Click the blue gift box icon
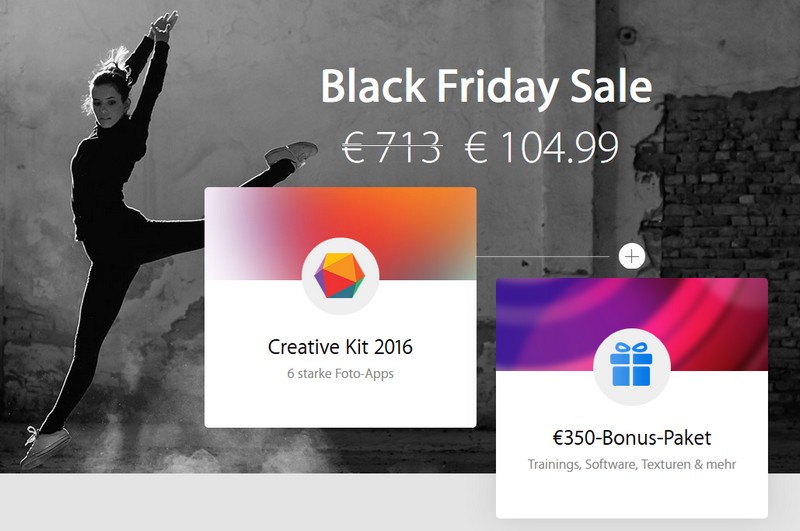 (x=631, y=364)
